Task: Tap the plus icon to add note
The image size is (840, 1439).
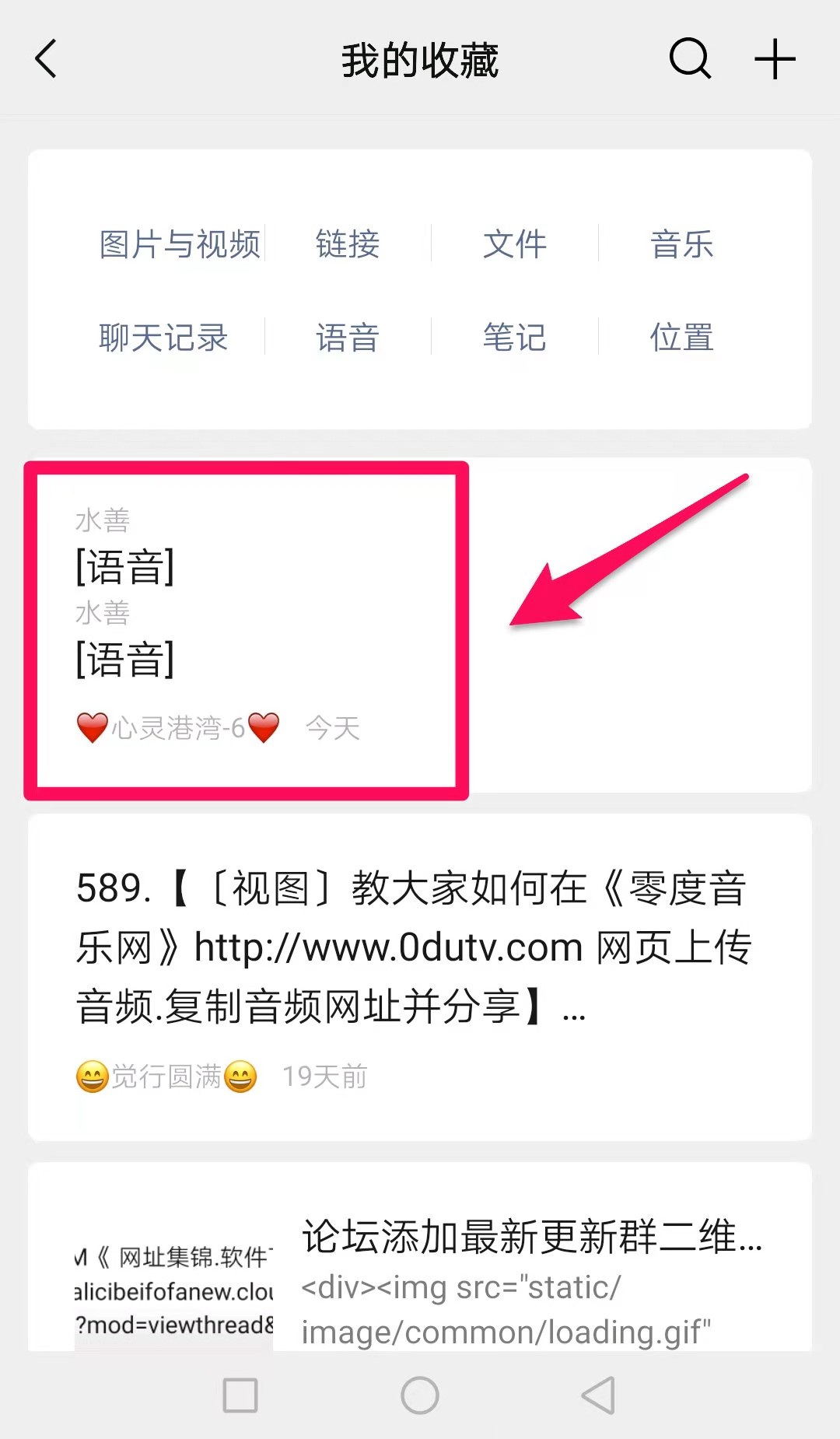Action: click(x=775, y=59)
